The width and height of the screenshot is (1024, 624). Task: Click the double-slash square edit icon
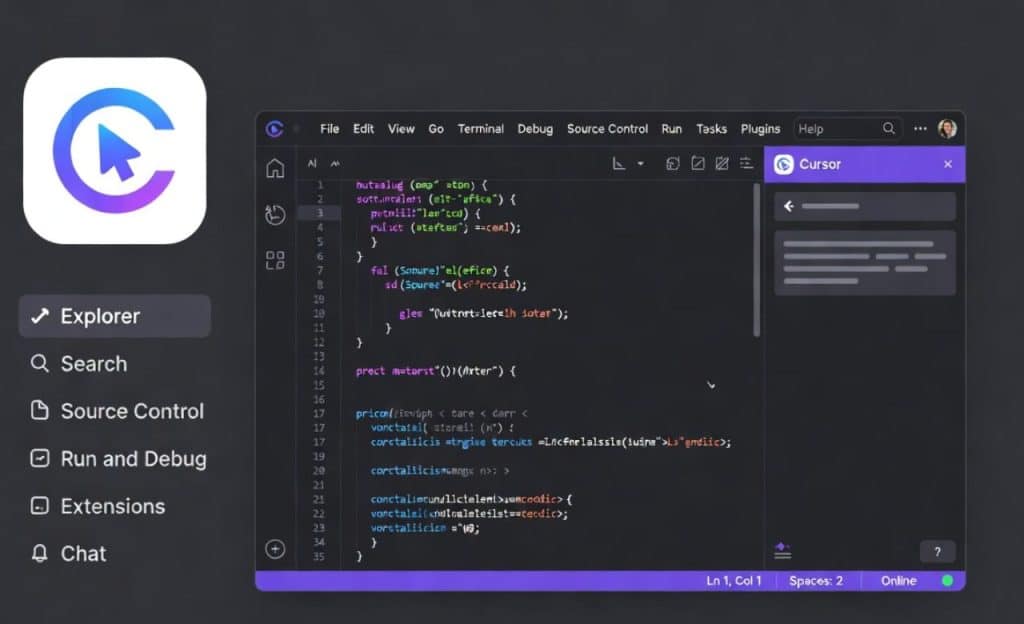pyautogui.click(x=722, y=164)
